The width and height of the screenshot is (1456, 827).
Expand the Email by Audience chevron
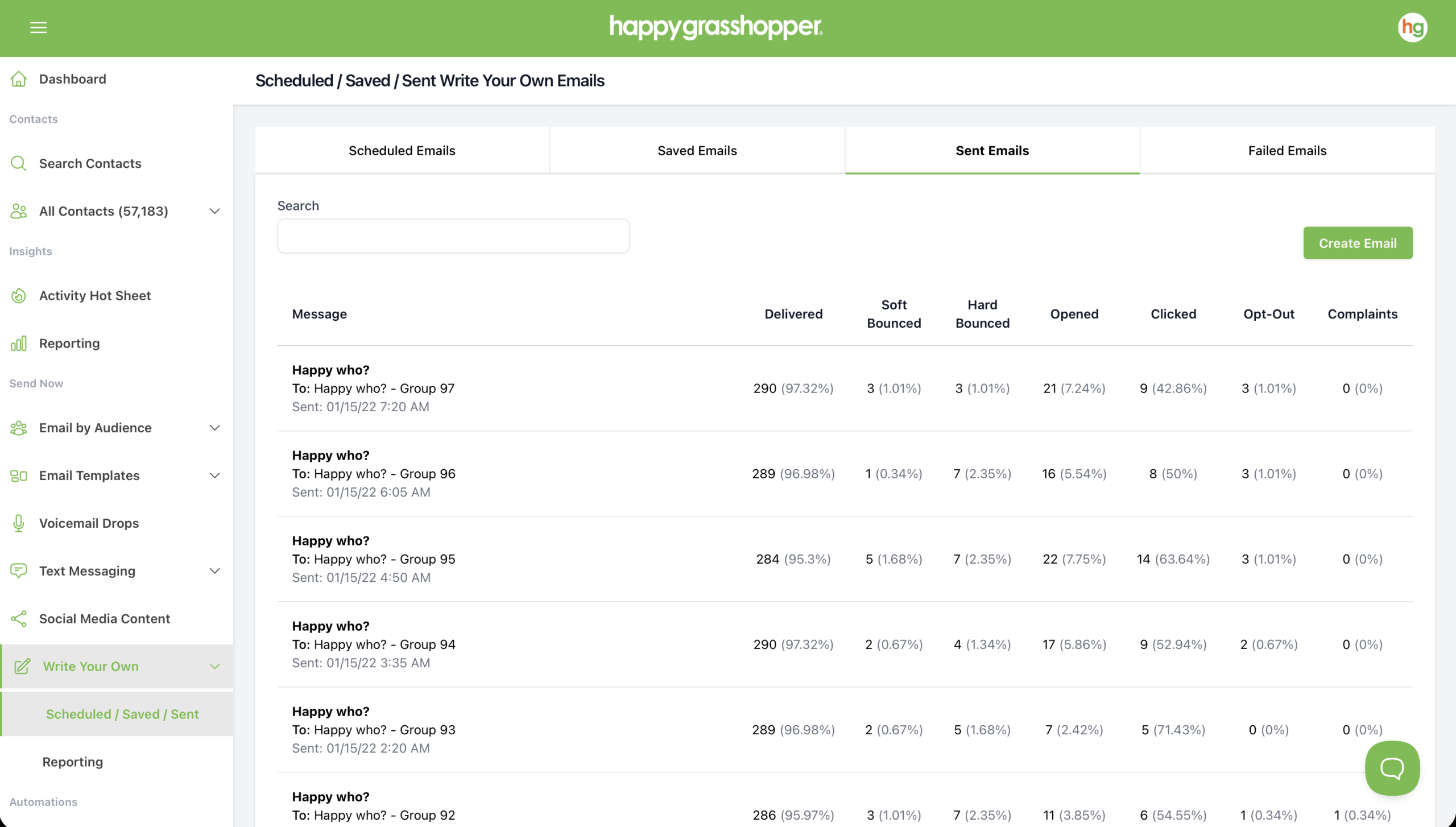214,427
